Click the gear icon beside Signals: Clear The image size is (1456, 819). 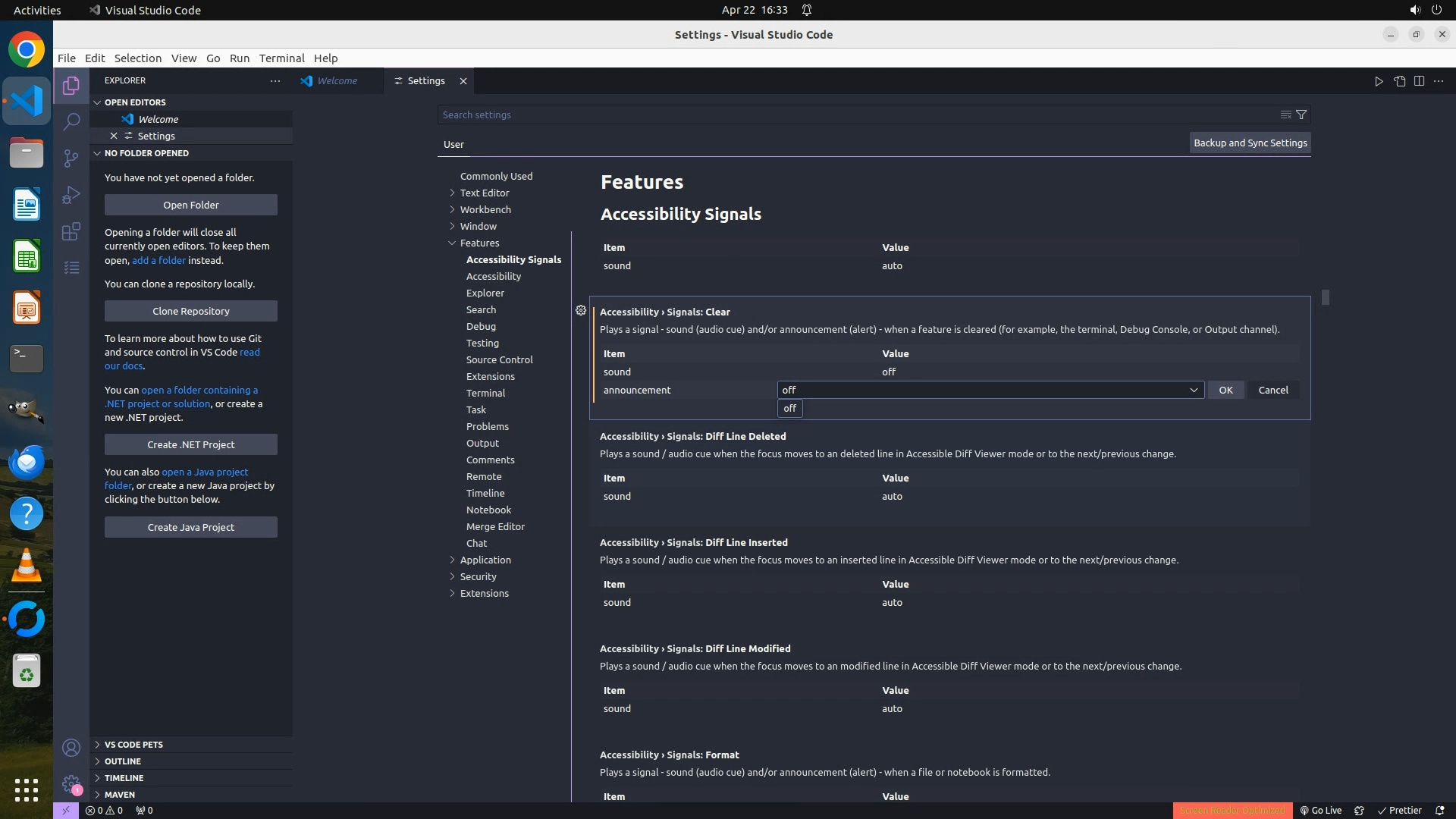click(x=581, y=310)
